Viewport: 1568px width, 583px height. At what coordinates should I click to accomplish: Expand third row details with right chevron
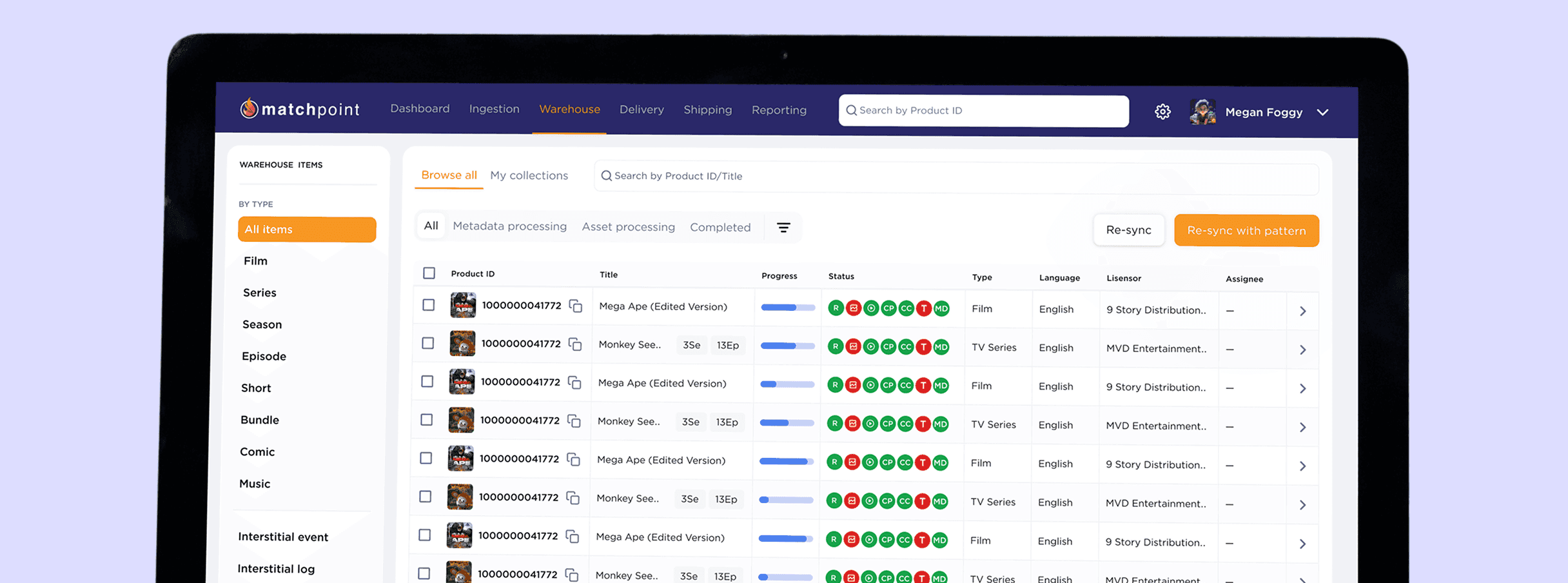1303,389
